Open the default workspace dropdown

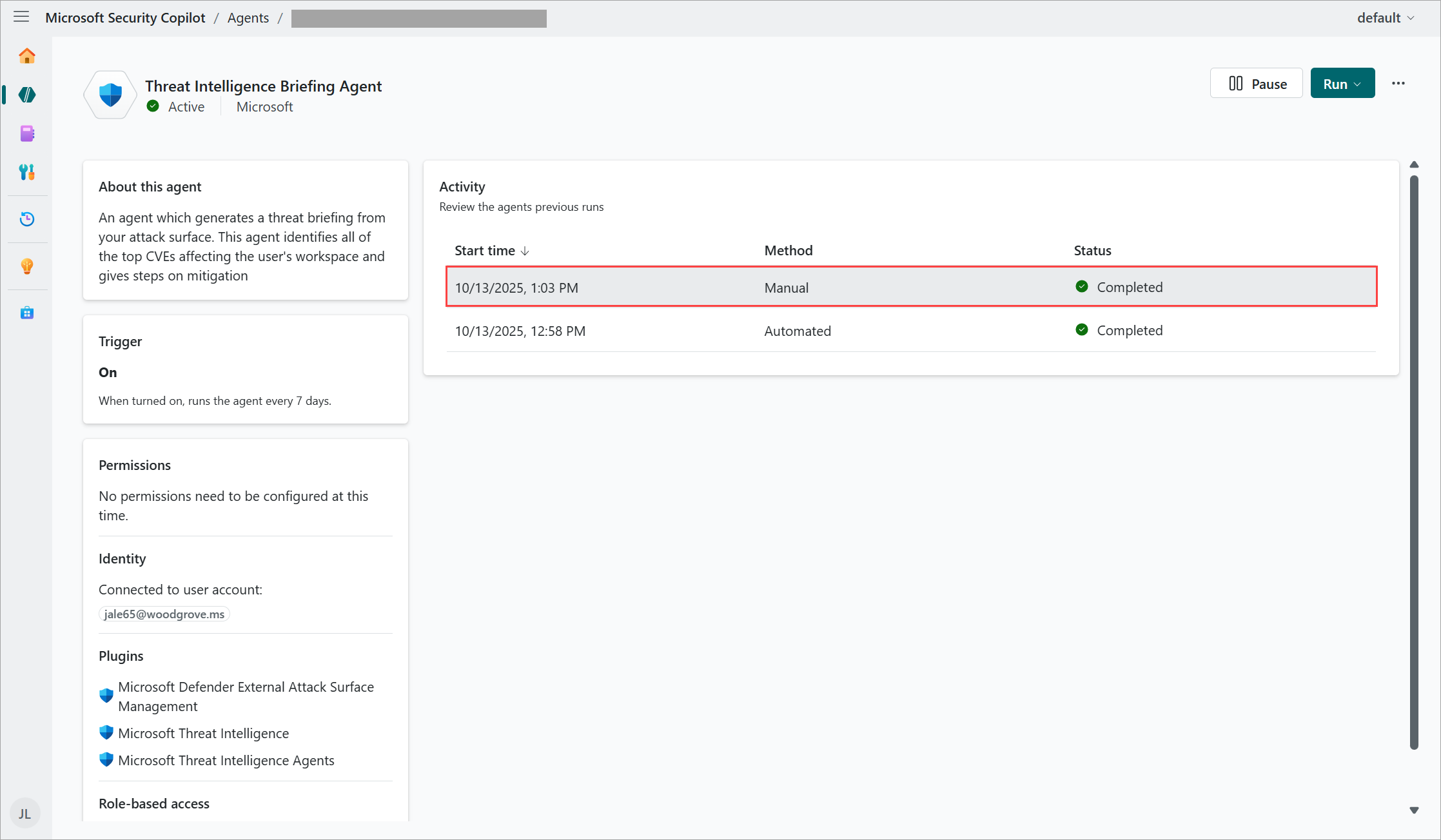(x=1385, y=18)
